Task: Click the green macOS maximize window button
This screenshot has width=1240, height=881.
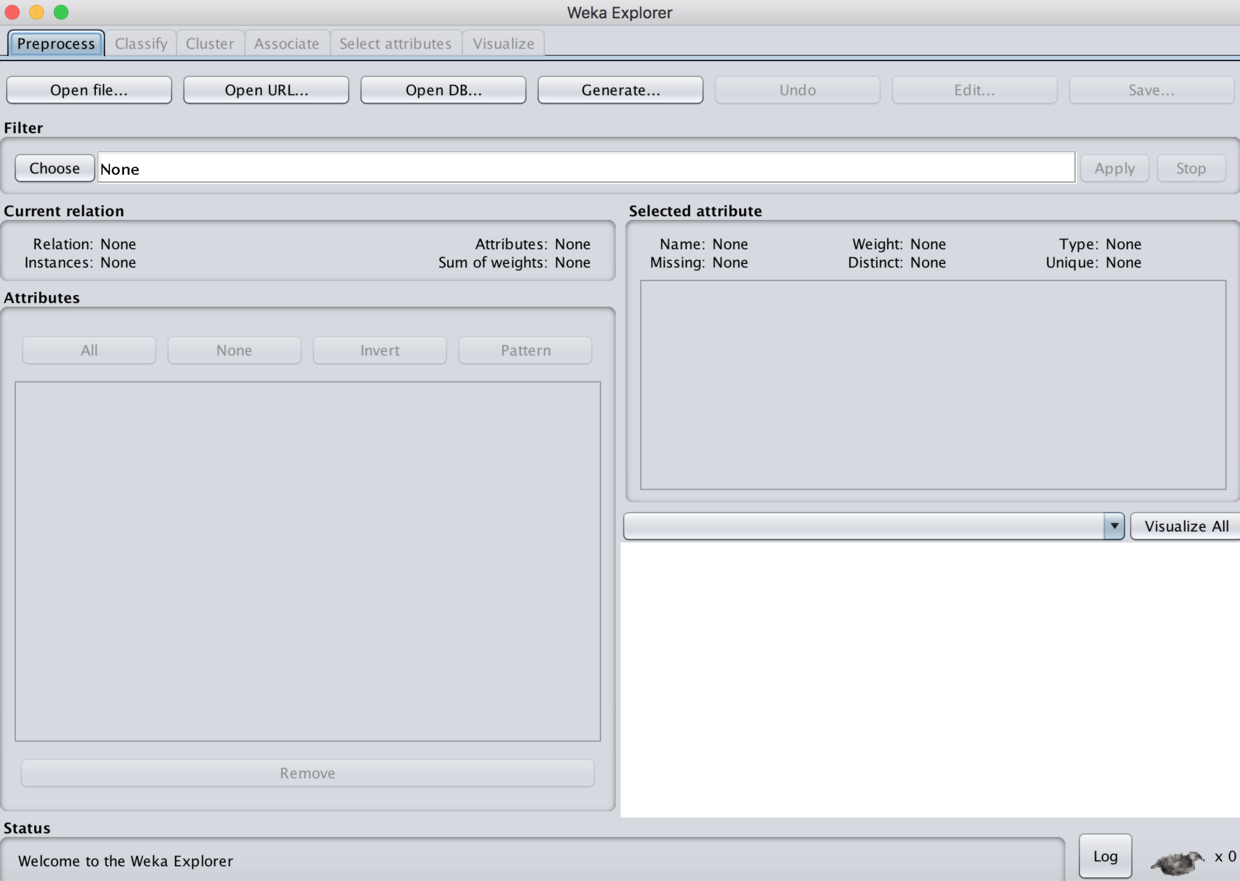Action: point(61,12)
